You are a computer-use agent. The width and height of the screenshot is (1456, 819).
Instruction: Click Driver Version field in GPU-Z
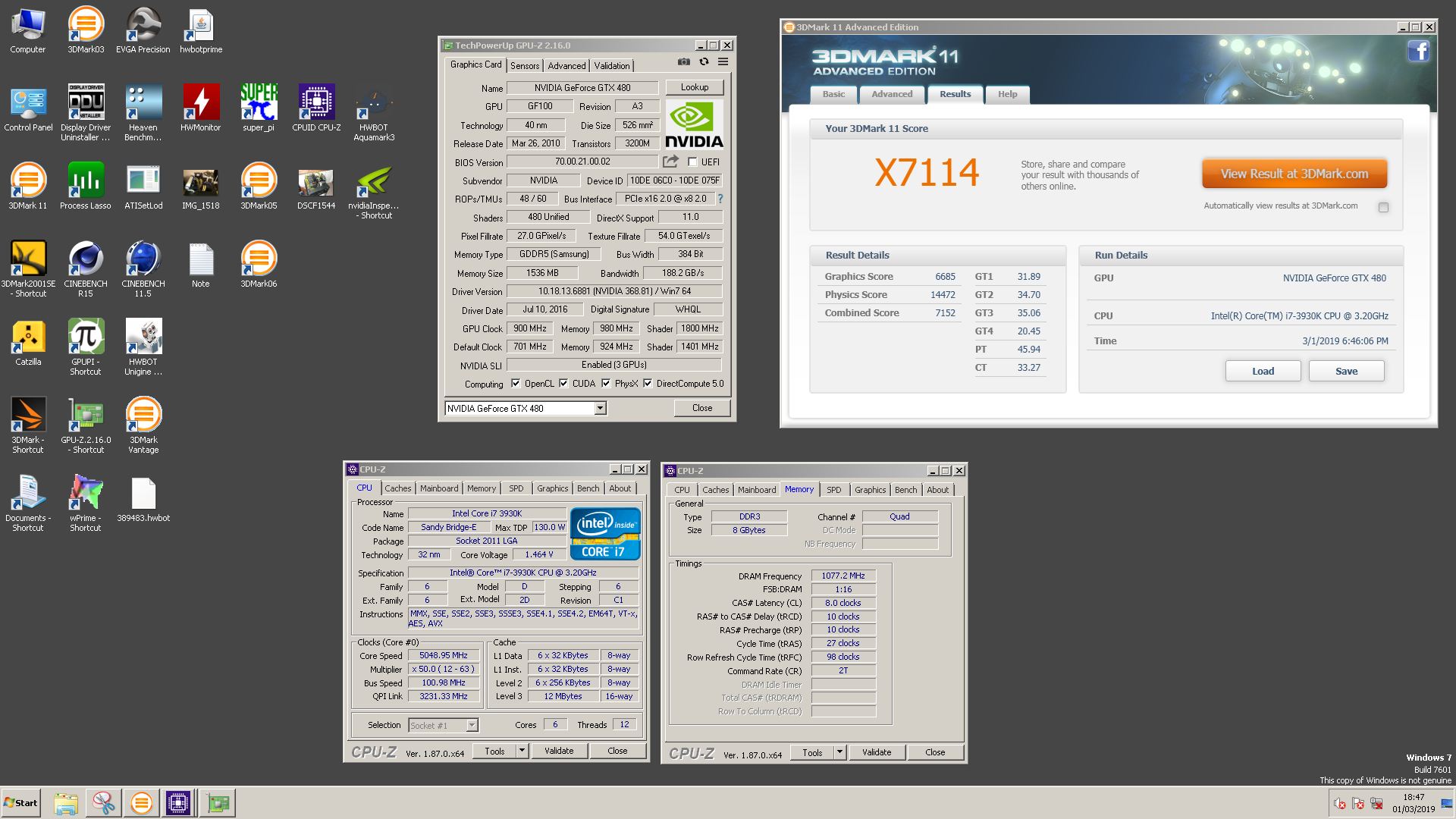click(614, 291)
